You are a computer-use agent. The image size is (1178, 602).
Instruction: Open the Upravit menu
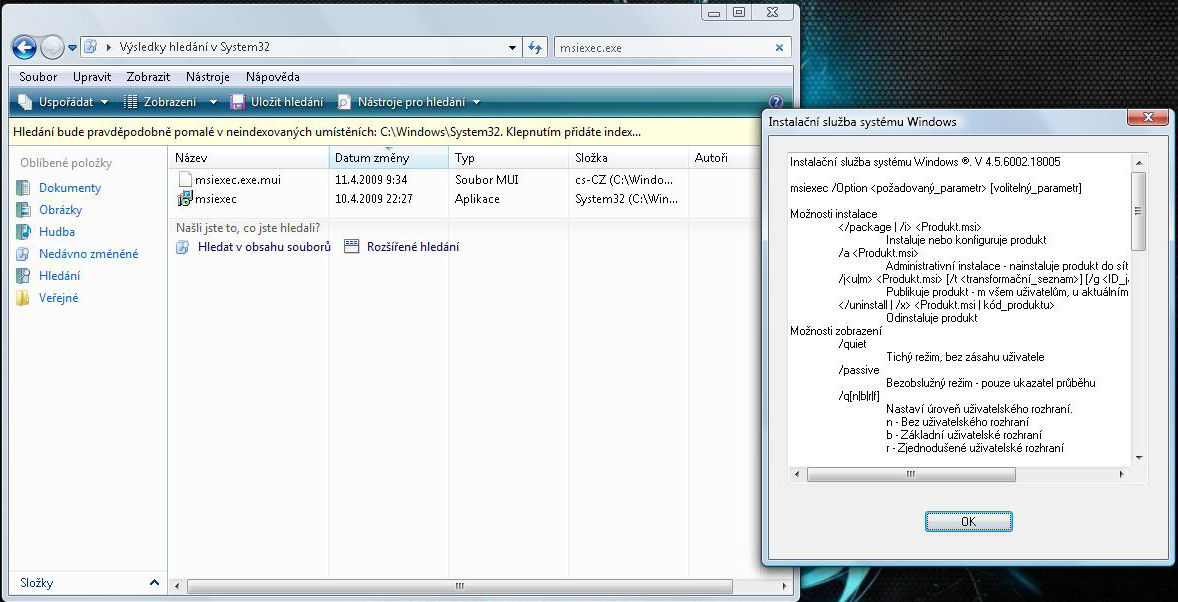click(x=92, y=77)
